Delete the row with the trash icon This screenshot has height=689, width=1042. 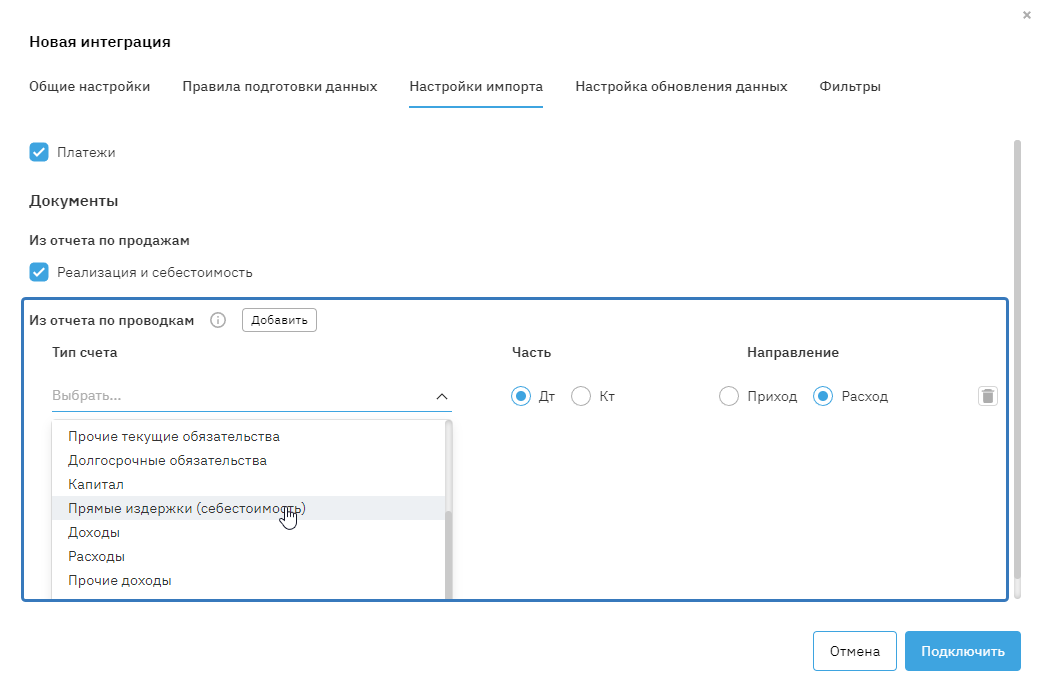[x=987, y=396]
